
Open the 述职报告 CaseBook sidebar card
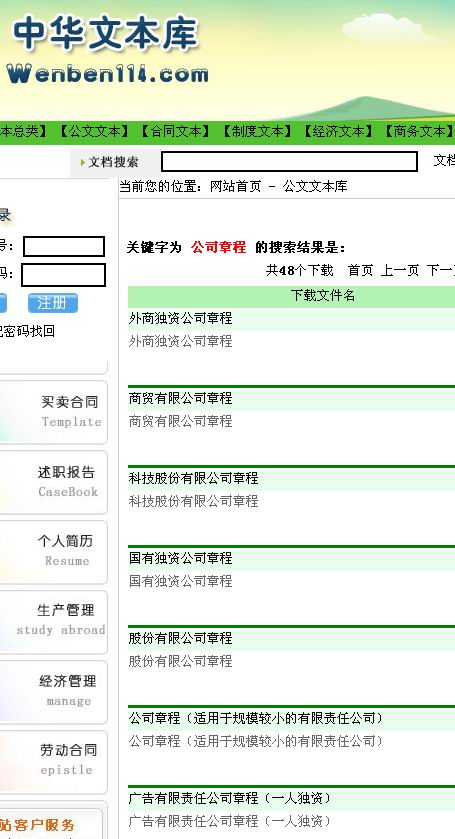[x=53, y=482]
